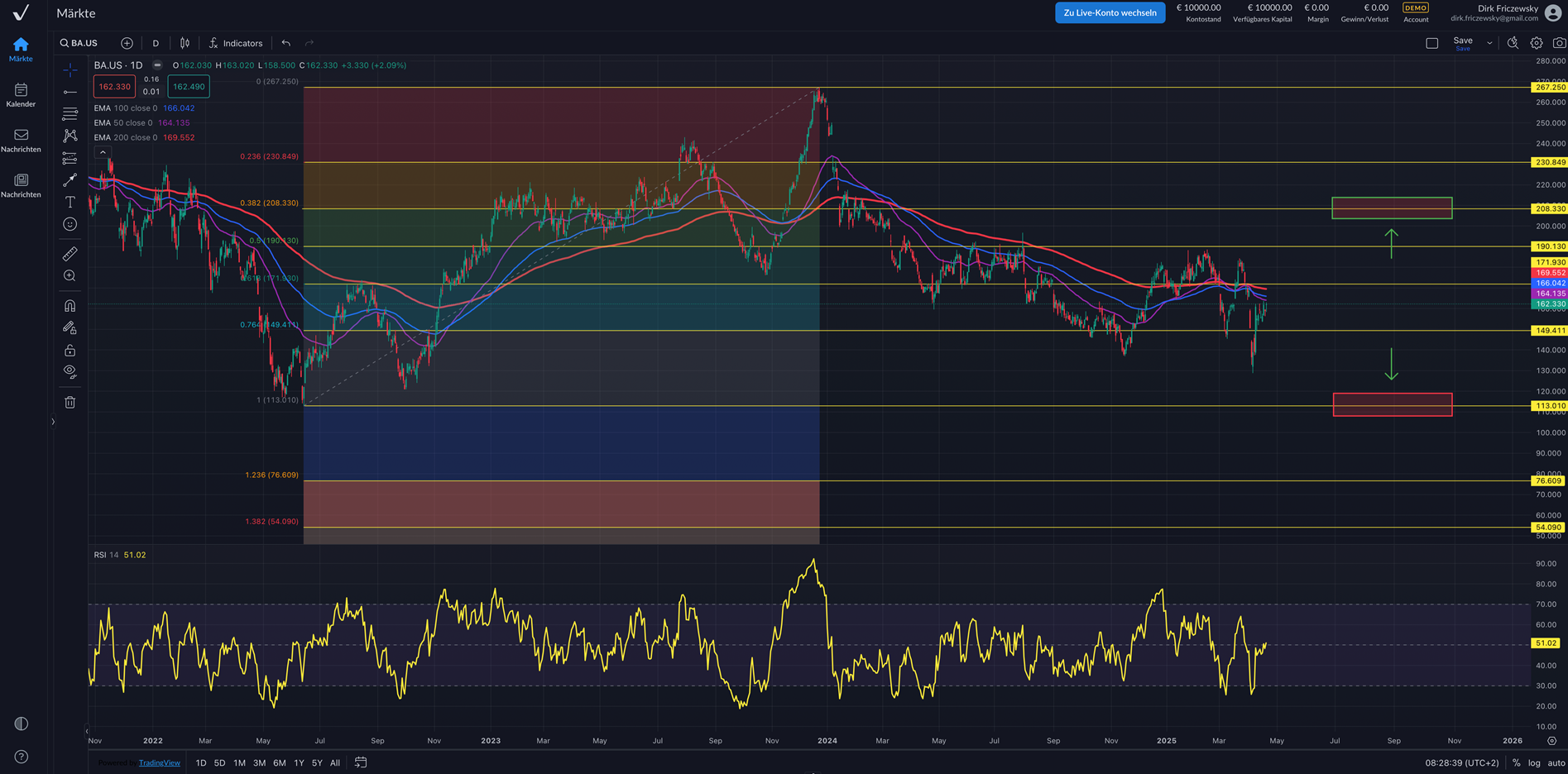The width and height of the screenshot is (1568, 774).
Task: Click Zu Live-Konto wechseln button
Action: tap(1110, 12)
